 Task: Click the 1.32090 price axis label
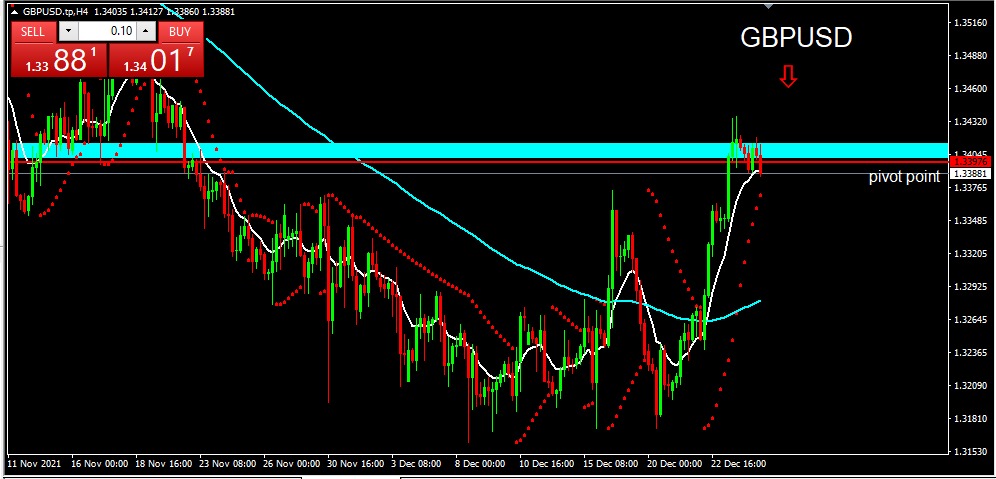(x=969, y=386)
